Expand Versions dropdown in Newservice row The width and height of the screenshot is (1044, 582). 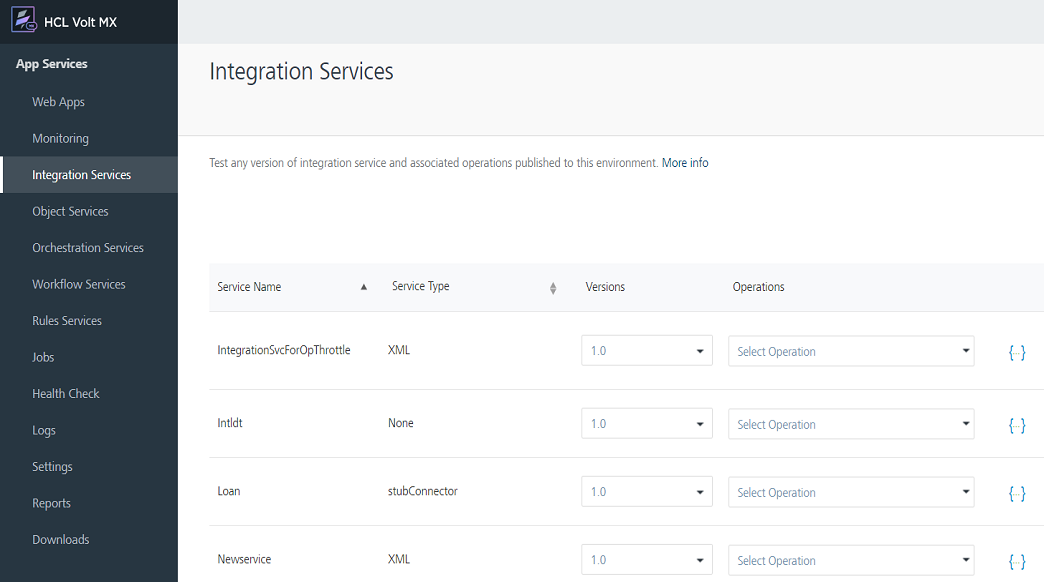(646, 560)
